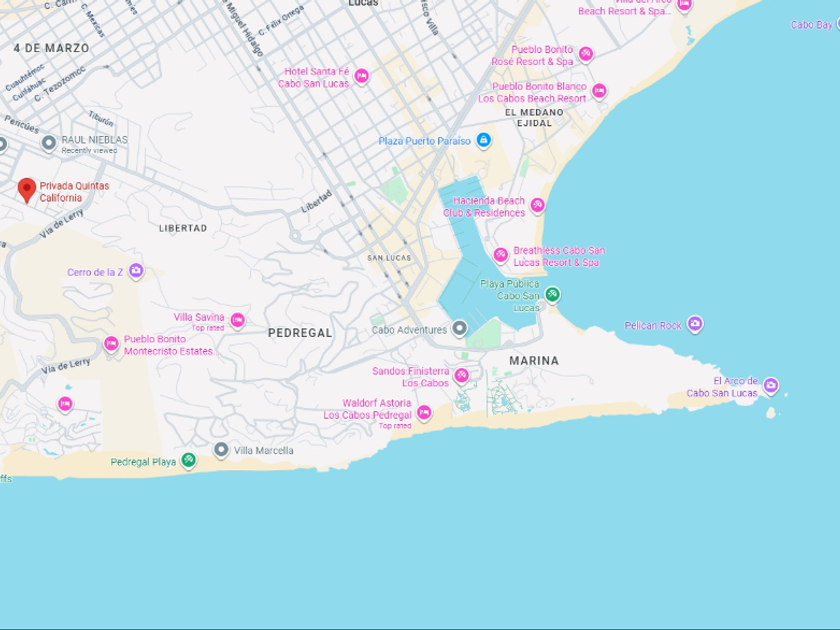Open the Sandos Finisterra marker icon
Screen dimensions: 840x630
point(461,376)
